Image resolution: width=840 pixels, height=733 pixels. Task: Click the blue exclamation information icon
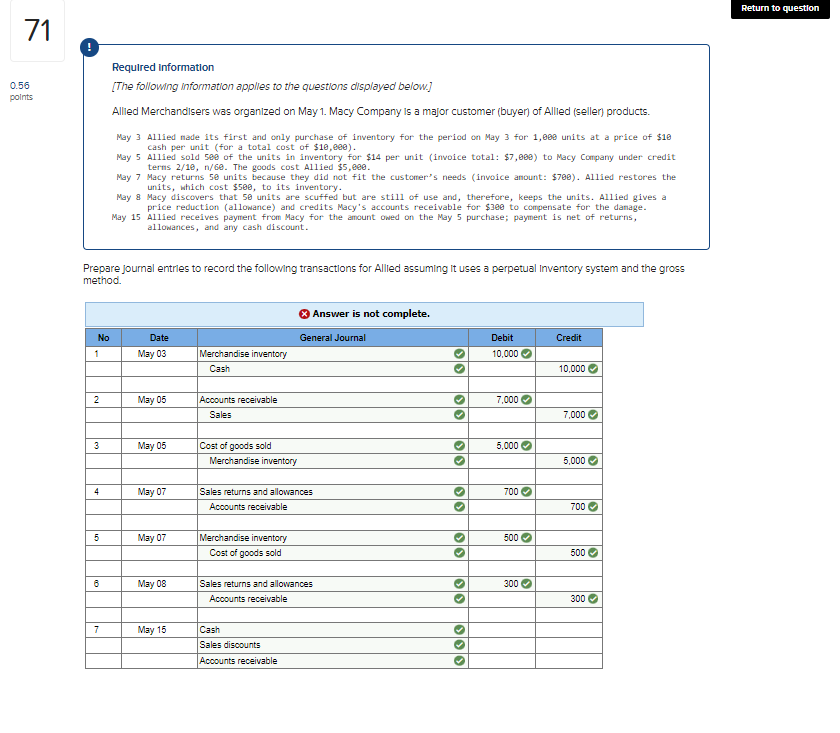[91, 45]
